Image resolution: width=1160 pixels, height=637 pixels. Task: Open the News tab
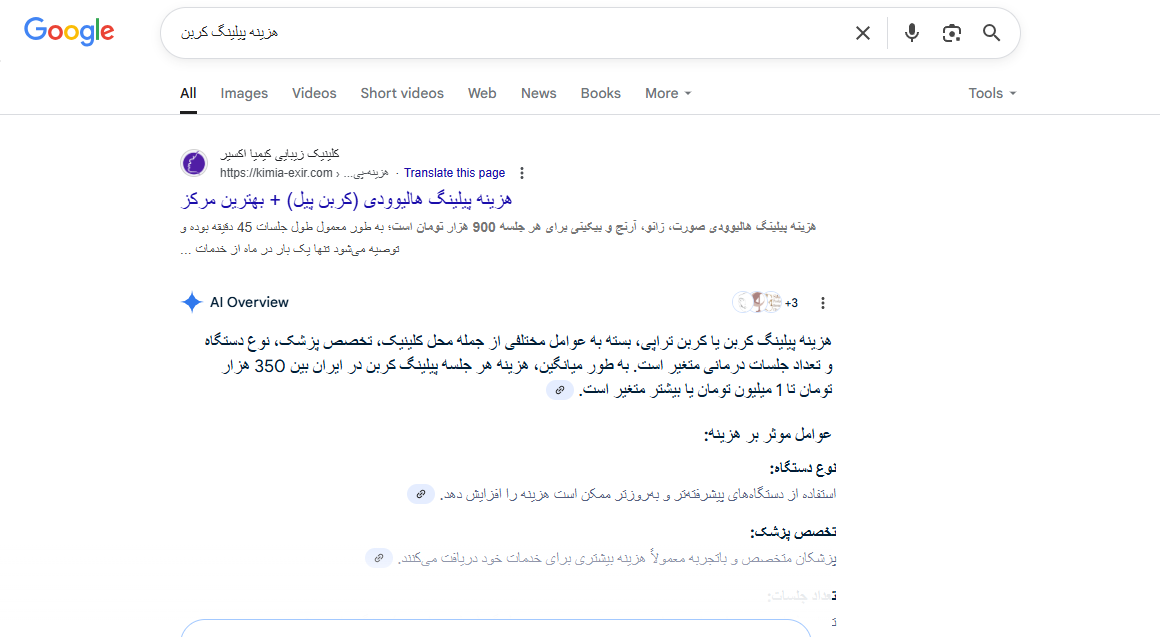point(539,93)
